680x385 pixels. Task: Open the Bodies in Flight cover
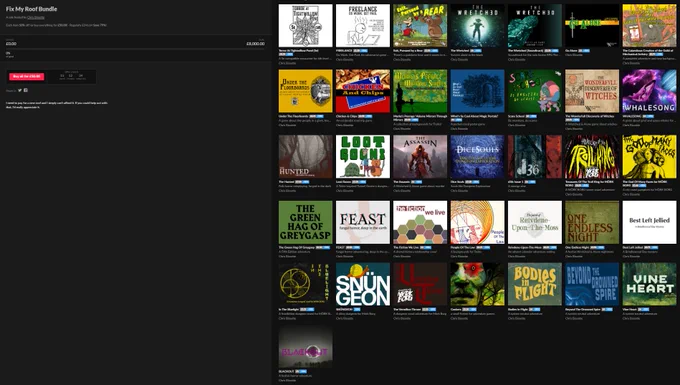click(535, 284)
